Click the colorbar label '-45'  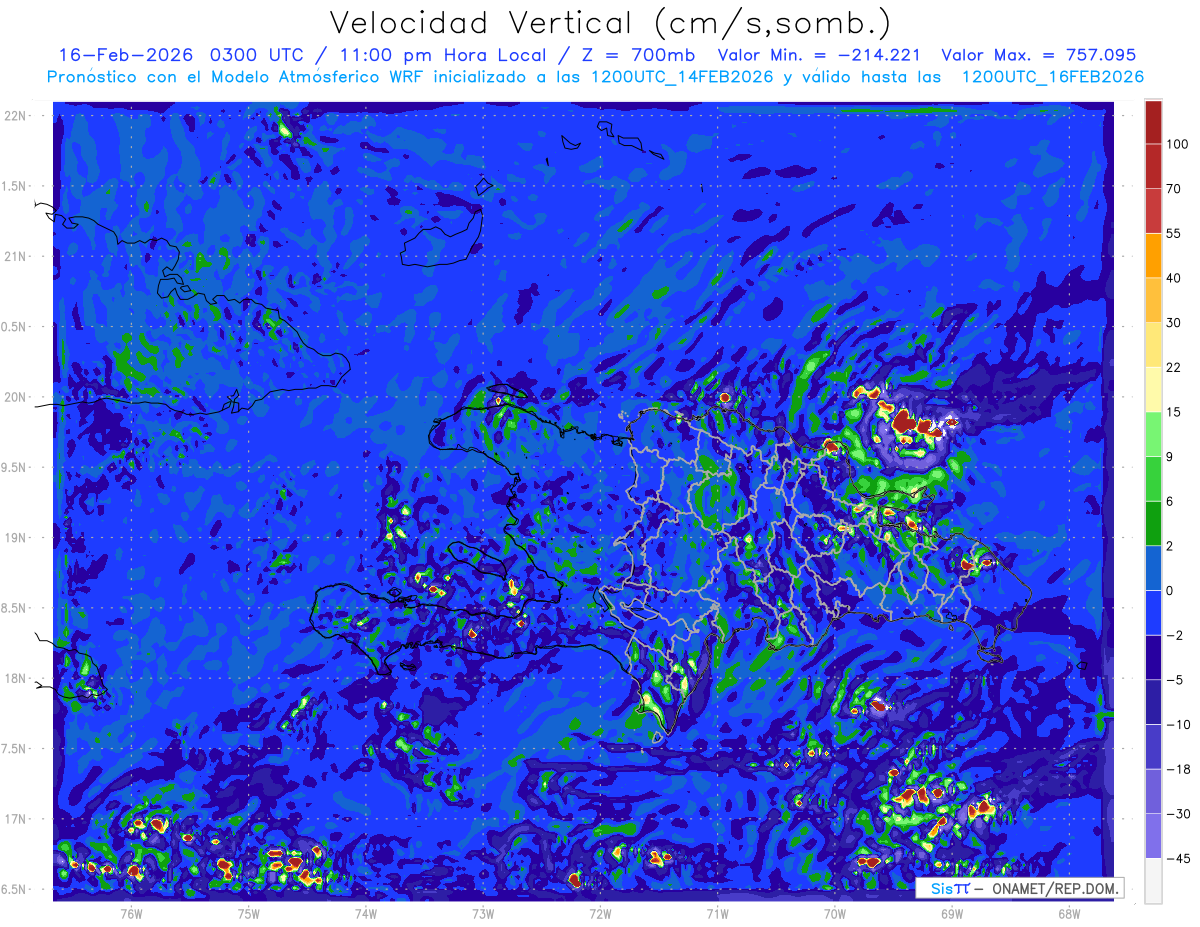pos(1177,858)
